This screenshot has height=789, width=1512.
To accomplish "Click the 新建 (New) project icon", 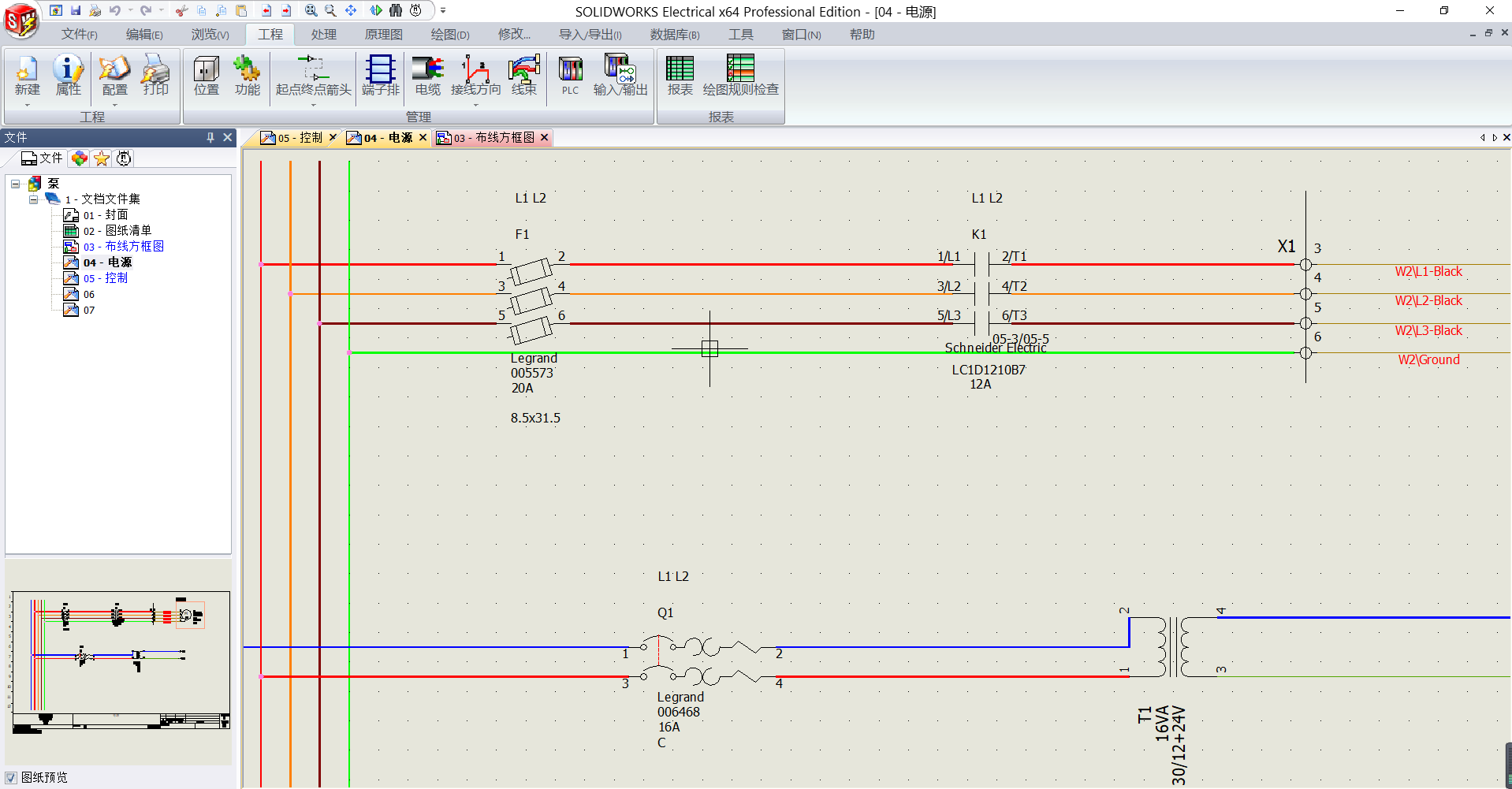I will 27,76.
